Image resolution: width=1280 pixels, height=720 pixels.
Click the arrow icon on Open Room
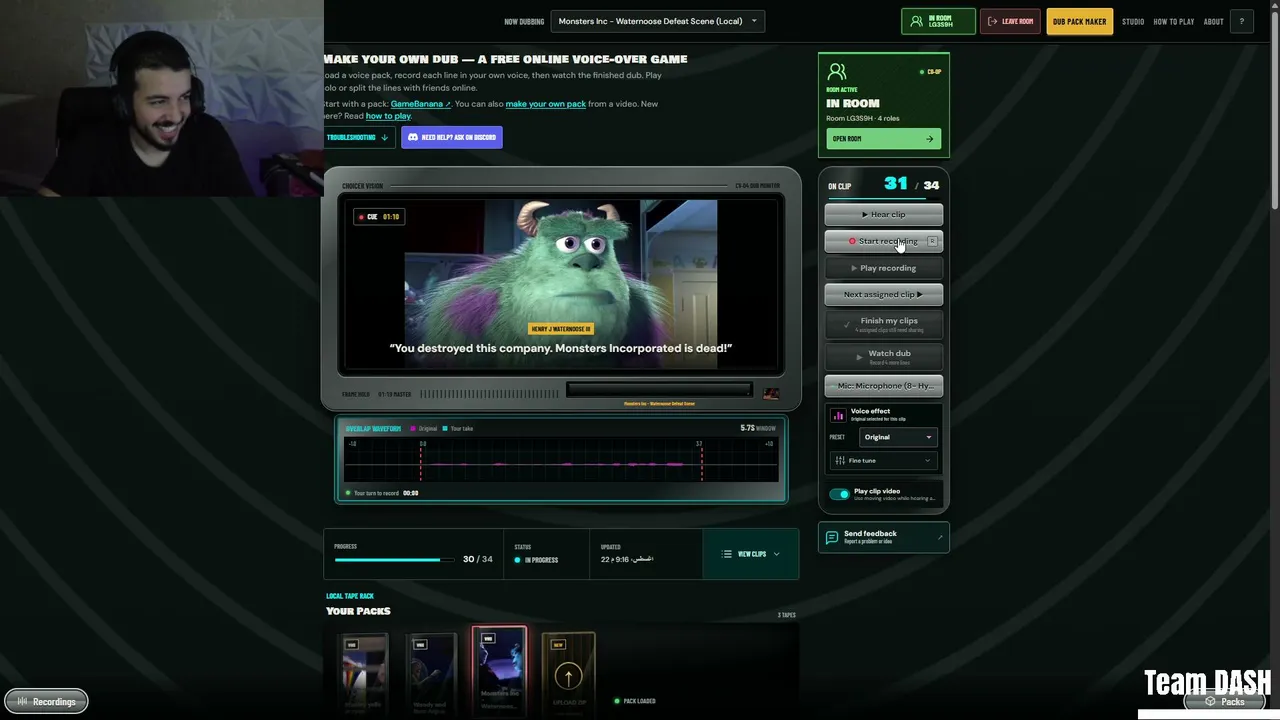point(929,139)
